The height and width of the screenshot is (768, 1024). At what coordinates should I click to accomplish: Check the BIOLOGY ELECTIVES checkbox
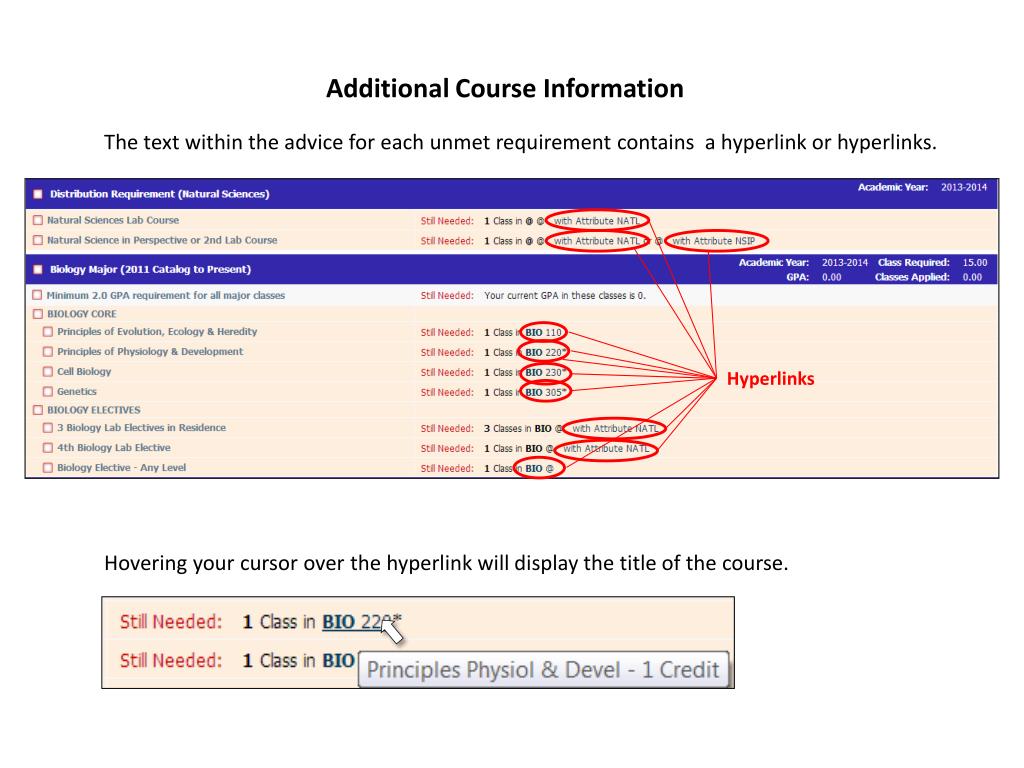coord(38,410)
